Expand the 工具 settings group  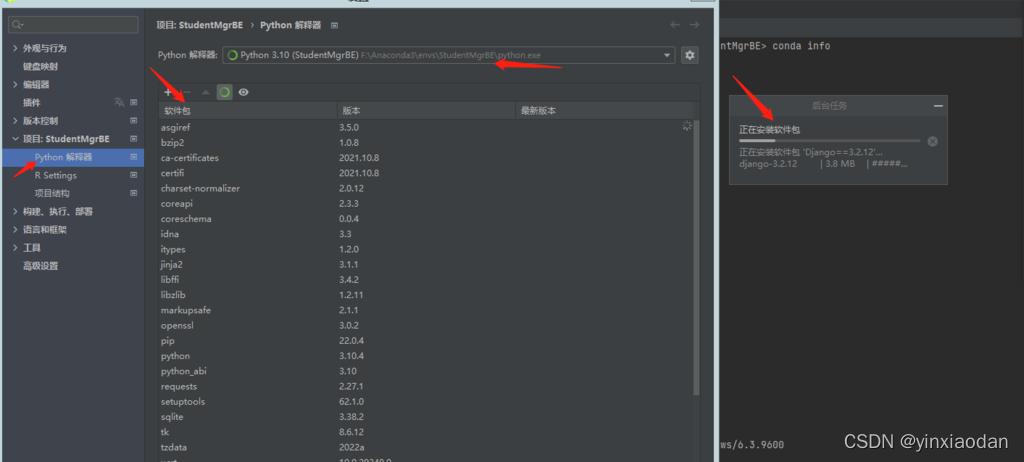[x=15, y=248]
